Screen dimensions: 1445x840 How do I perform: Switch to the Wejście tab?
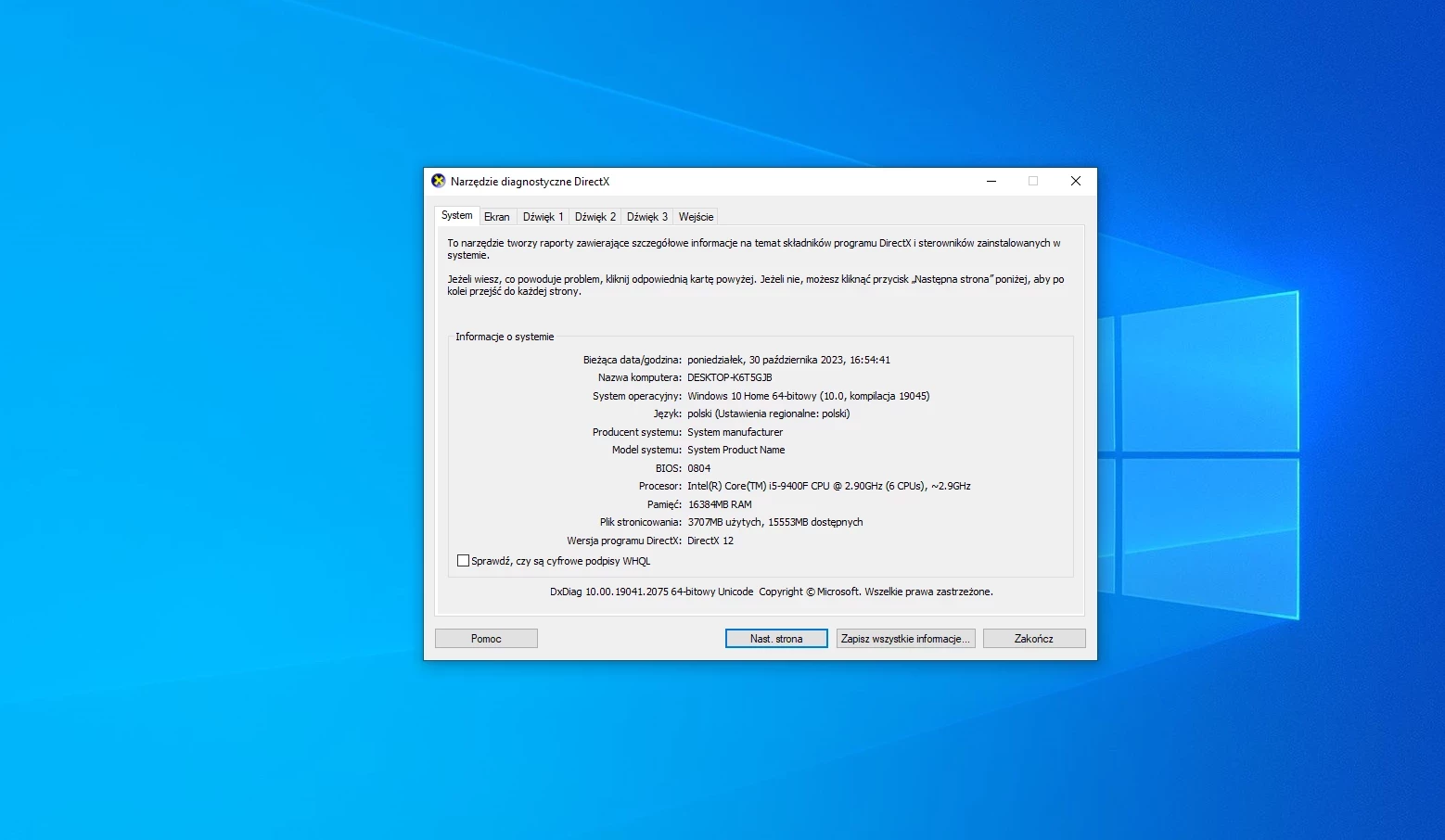(696, 217)
